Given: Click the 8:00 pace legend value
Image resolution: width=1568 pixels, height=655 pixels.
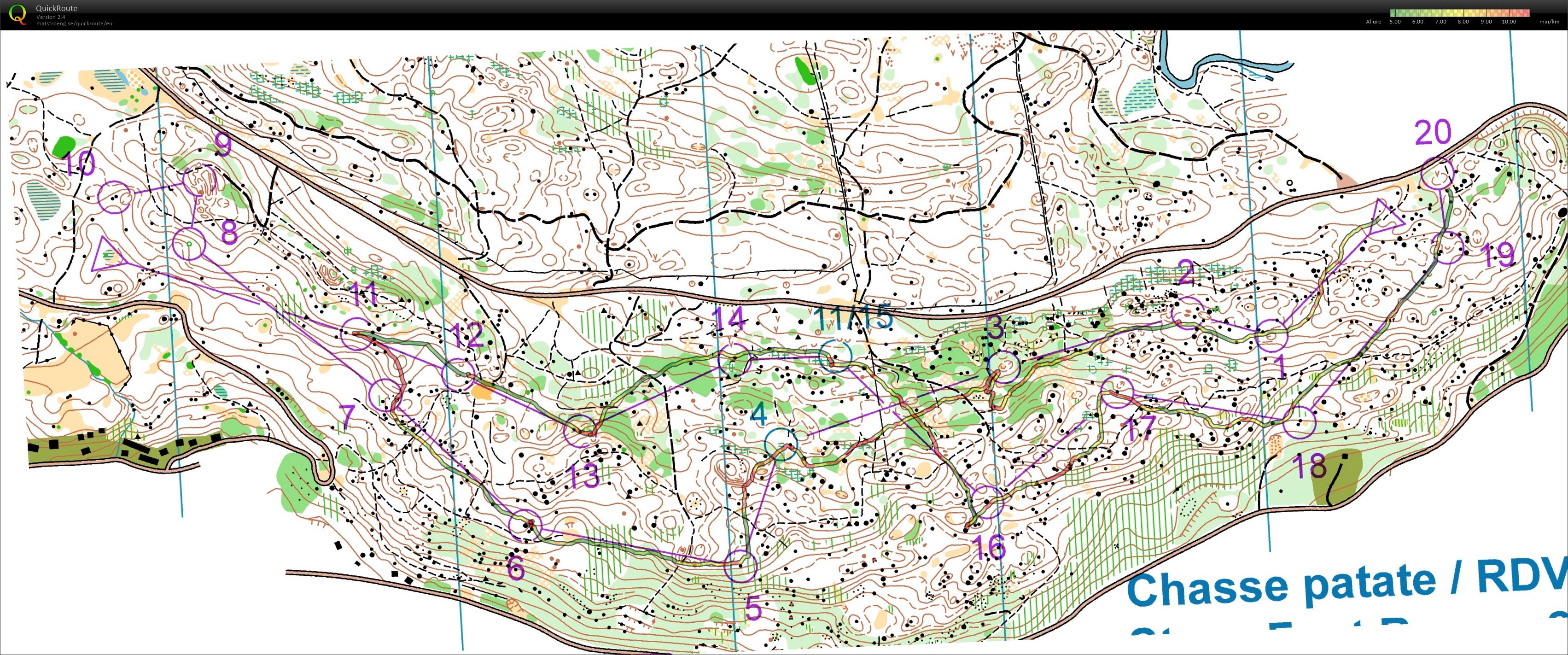Looking at the screenshot, I should click(1463, 22).
